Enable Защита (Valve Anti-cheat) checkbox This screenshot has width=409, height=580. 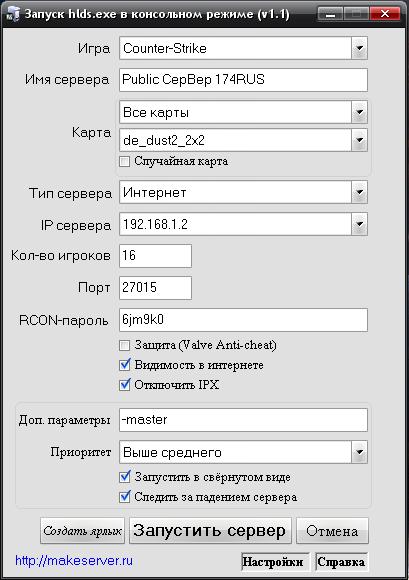tap(125, 345)
